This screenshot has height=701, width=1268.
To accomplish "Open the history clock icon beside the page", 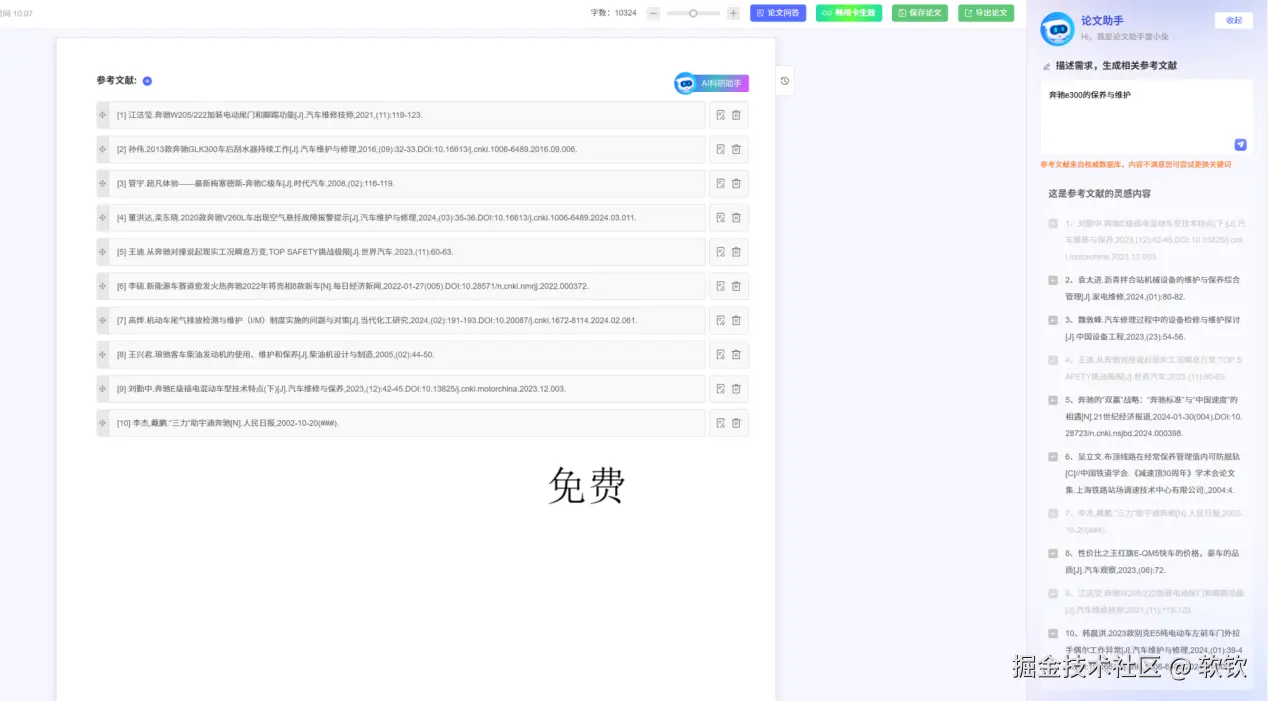I will [785, 81].
